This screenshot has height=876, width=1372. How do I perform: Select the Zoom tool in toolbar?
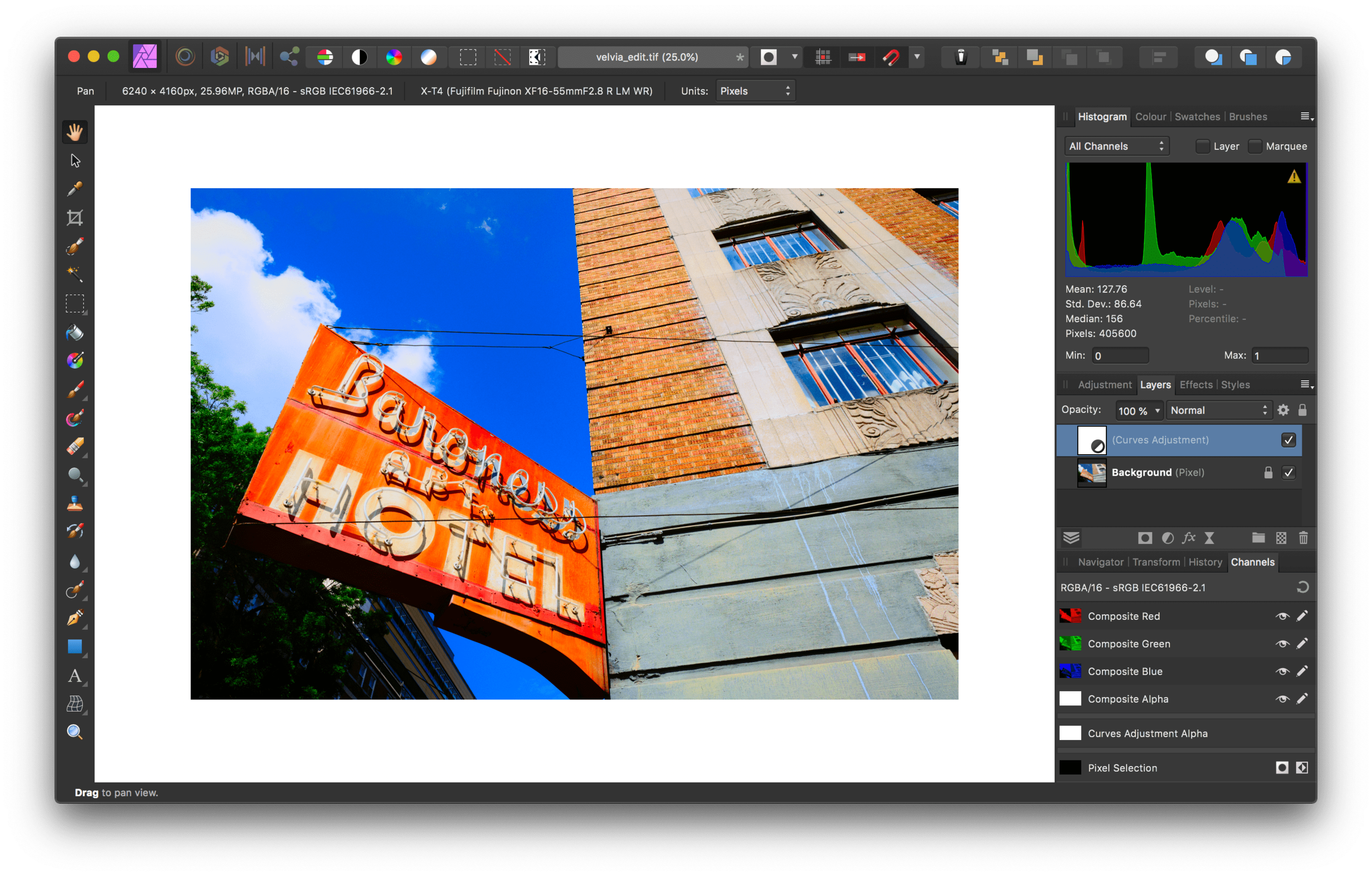pos(75,732)
